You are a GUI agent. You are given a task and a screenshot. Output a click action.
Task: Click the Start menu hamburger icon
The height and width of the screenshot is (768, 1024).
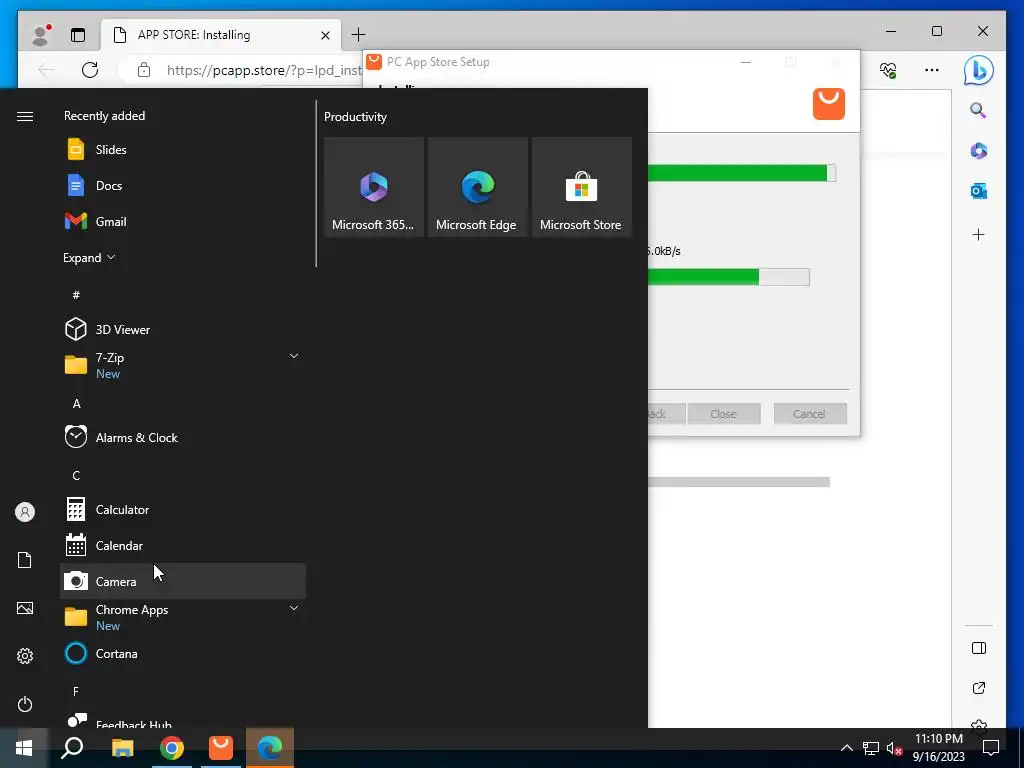click(25, 116)
